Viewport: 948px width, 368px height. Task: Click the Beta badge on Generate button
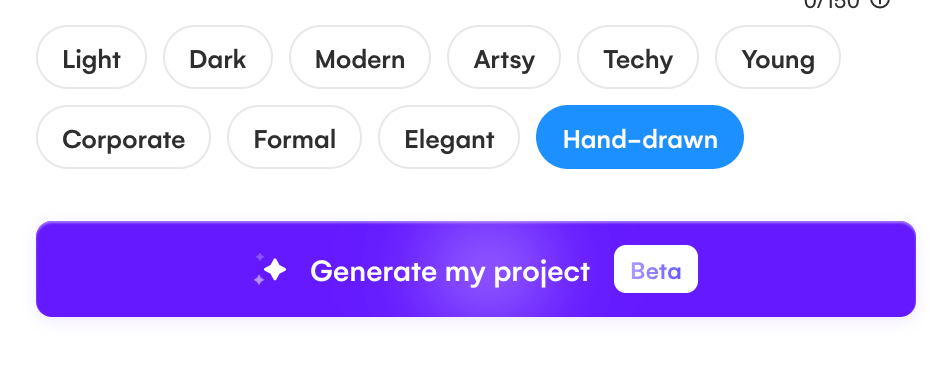pos(655,270)
